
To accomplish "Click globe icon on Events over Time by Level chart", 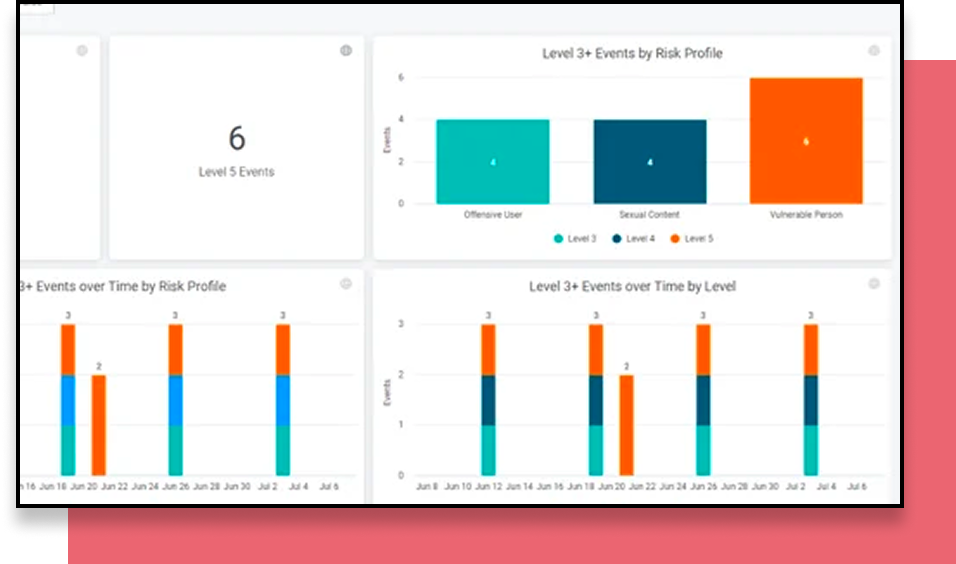I will click(x=874, y=284).
